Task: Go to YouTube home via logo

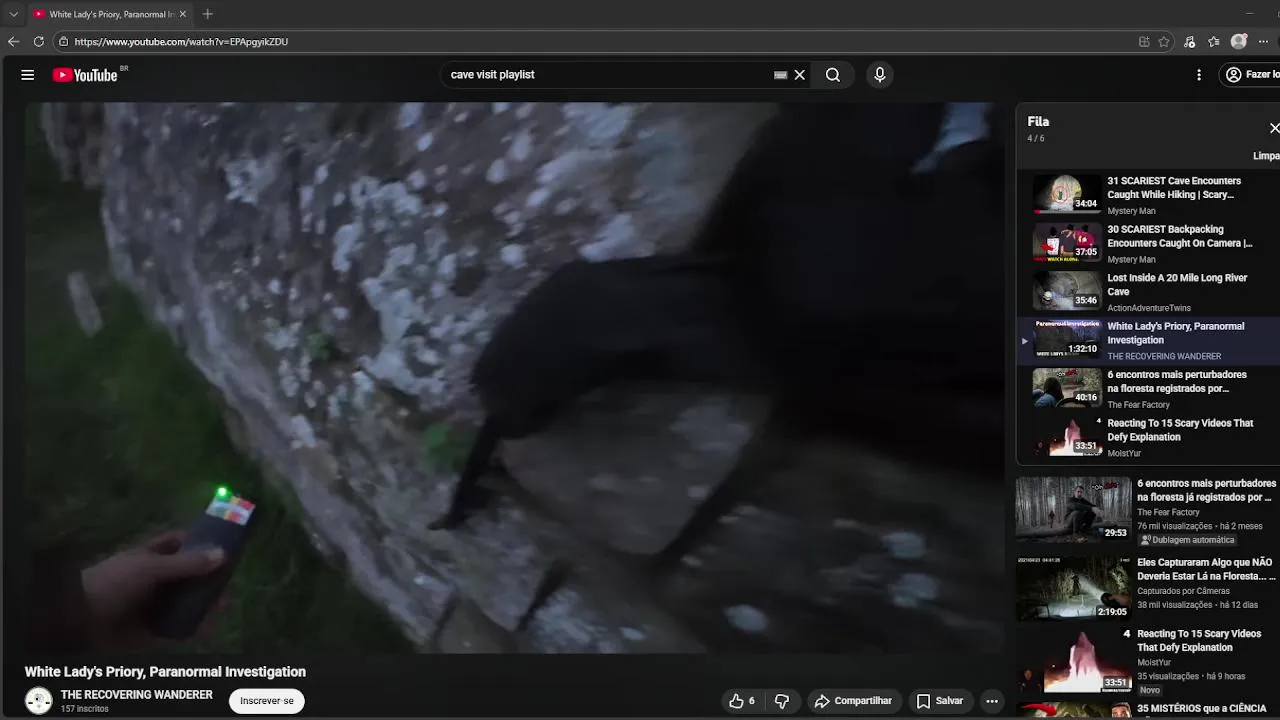Action: pos(85,75)
